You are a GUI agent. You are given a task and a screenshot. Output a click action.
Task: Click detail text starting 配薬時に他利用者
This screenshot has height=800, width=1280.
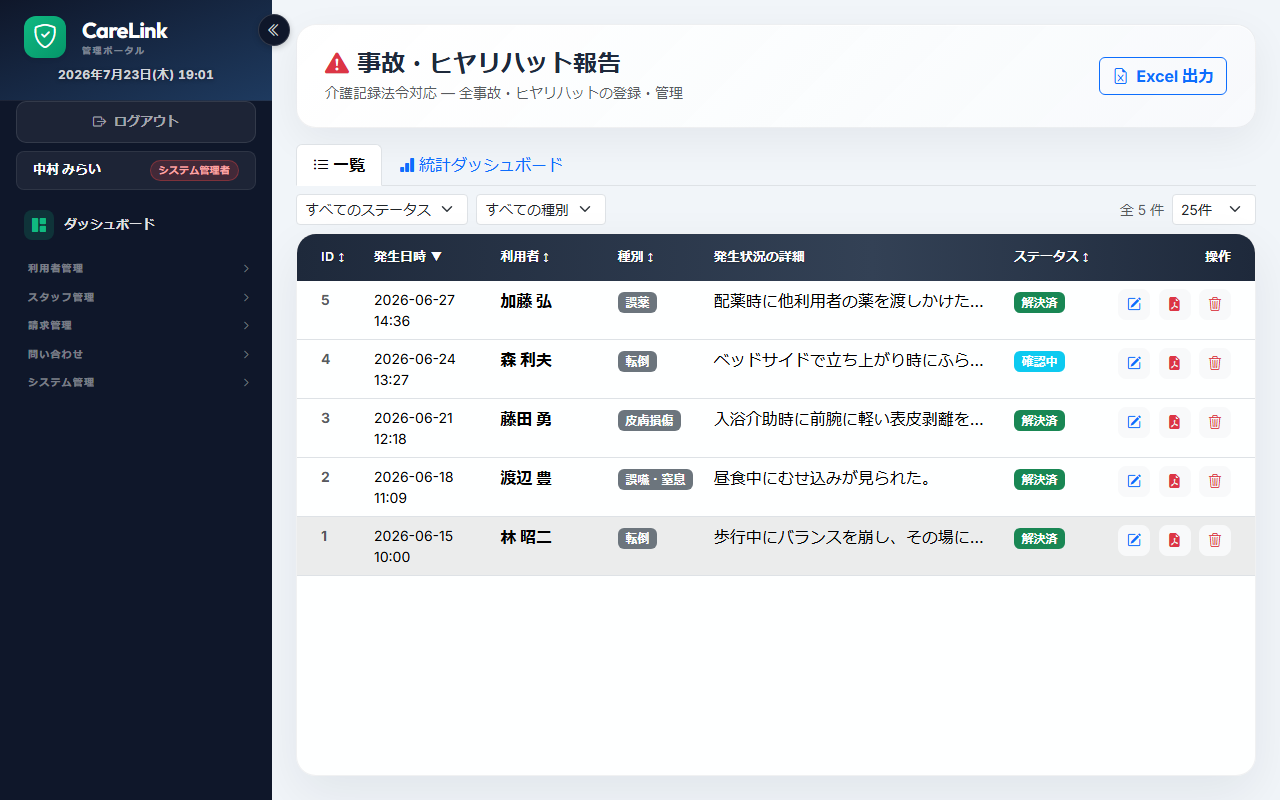pyautogui.click(x=849, y=302)
